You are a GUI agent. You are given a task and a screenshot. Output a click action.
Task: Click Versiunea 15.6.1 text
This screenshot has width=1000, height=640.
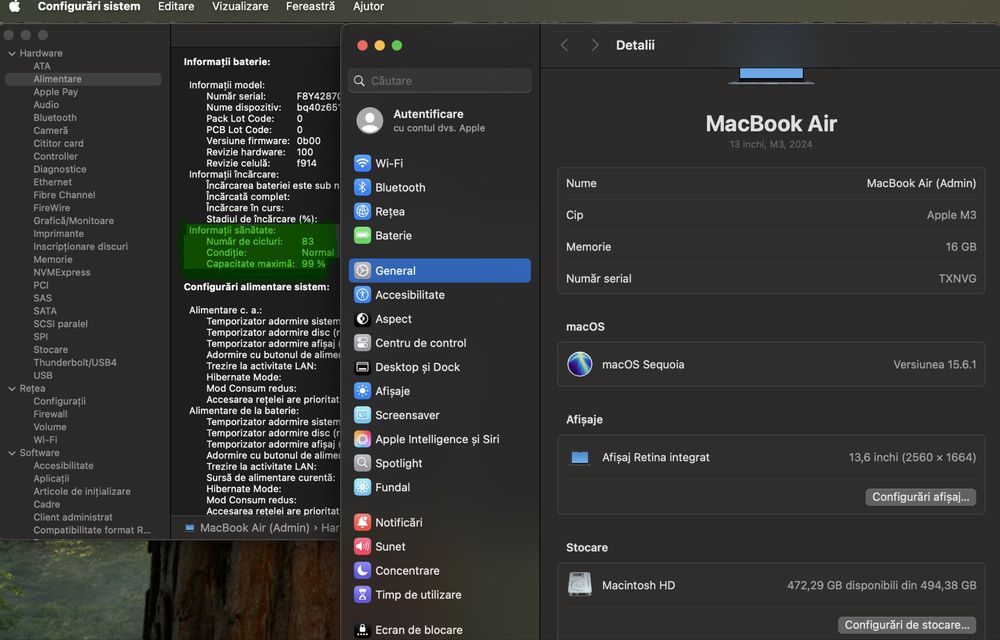934,365
